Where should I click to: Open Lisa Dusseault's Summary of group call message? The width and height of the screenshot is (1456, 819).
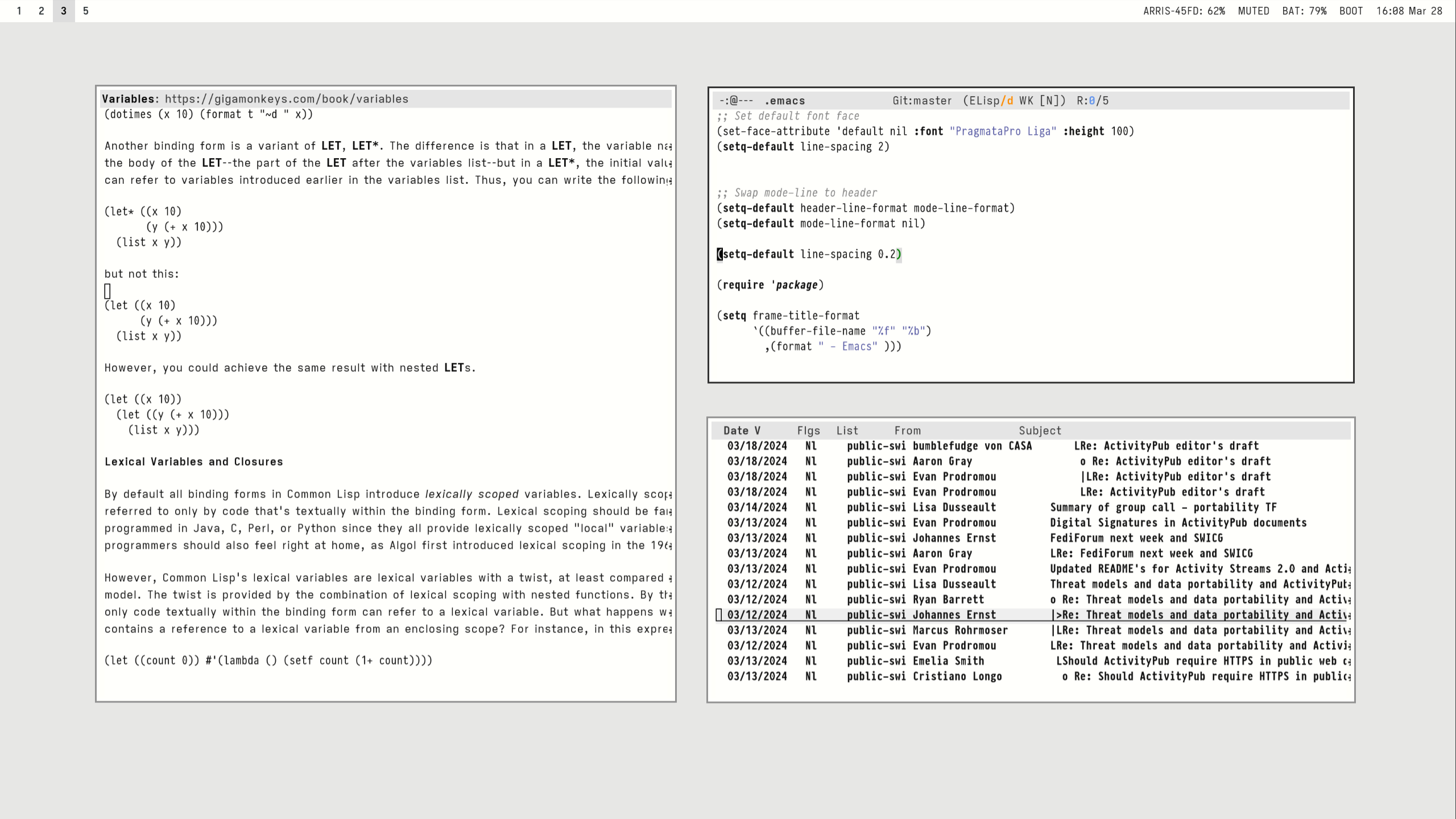[1163, 507]
